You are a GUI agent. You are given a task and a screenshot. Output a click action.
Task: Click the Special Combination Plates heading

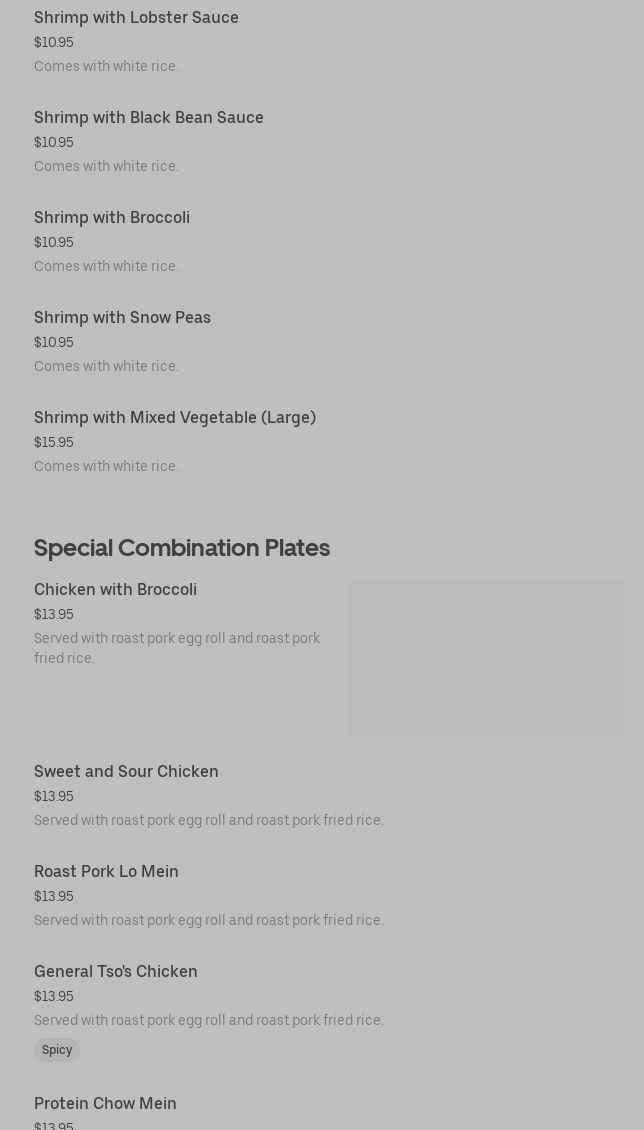[x=182, y=548]
